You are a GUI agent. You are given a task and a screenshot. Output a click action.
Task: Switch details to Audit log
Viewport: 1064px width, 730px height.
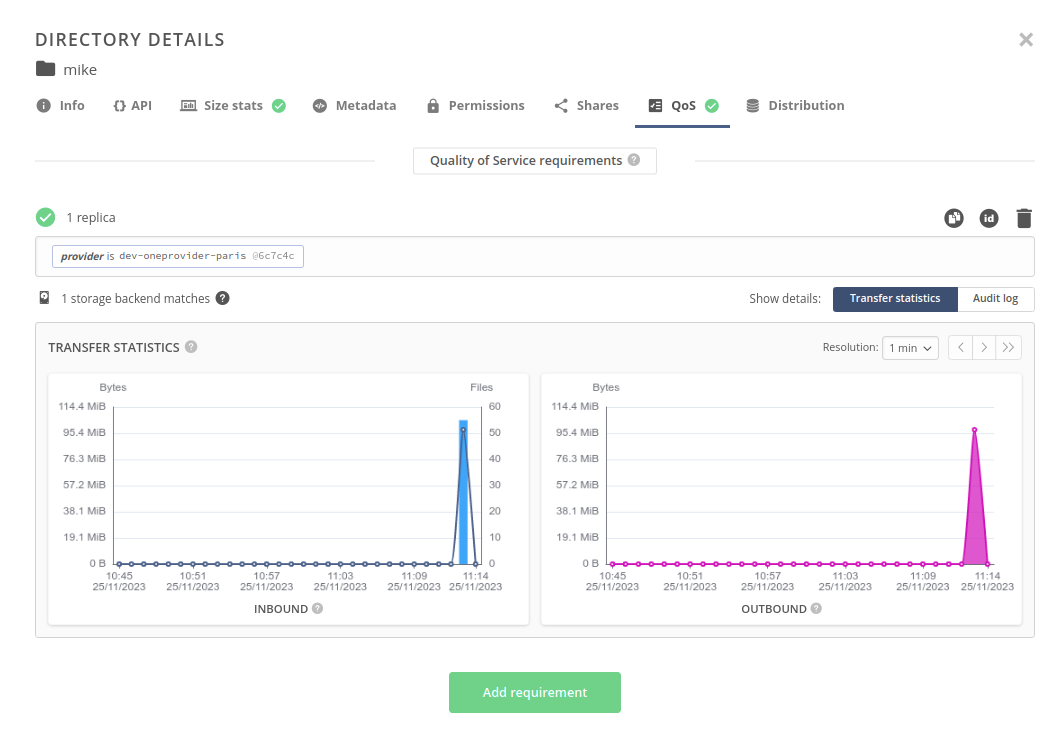point(995,299)
